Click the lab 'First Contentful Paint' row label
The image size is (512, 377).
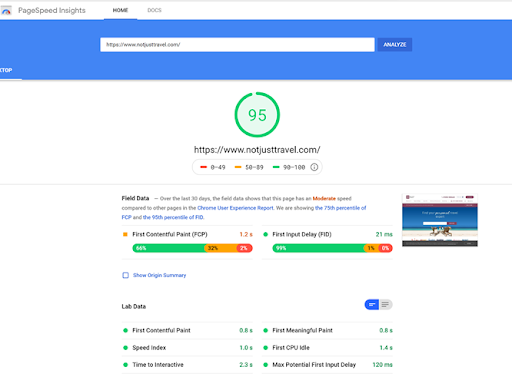[161, 330]
